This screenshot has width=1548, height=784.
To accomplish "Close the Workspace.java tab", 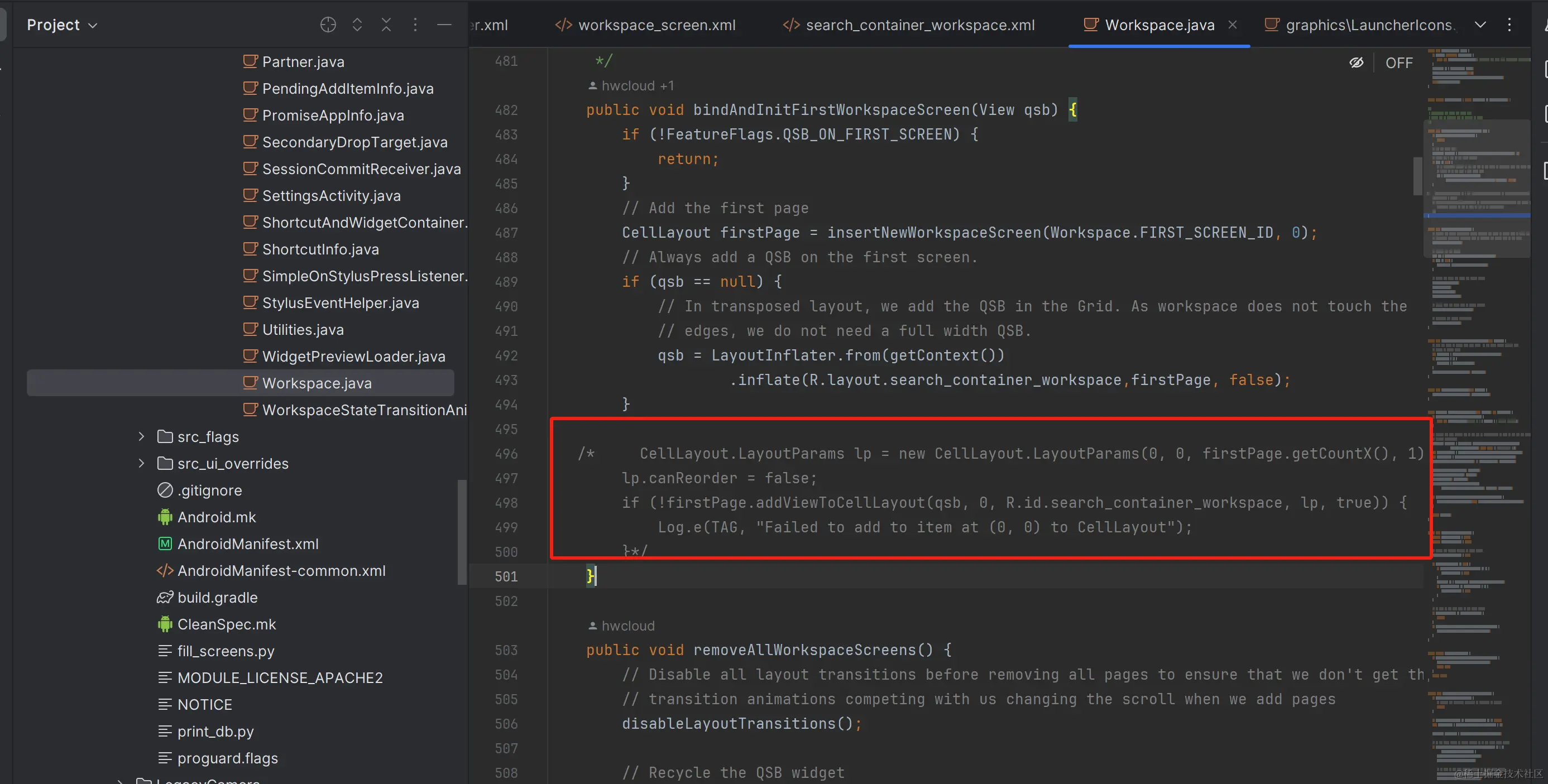I will tap(1233, 25).
